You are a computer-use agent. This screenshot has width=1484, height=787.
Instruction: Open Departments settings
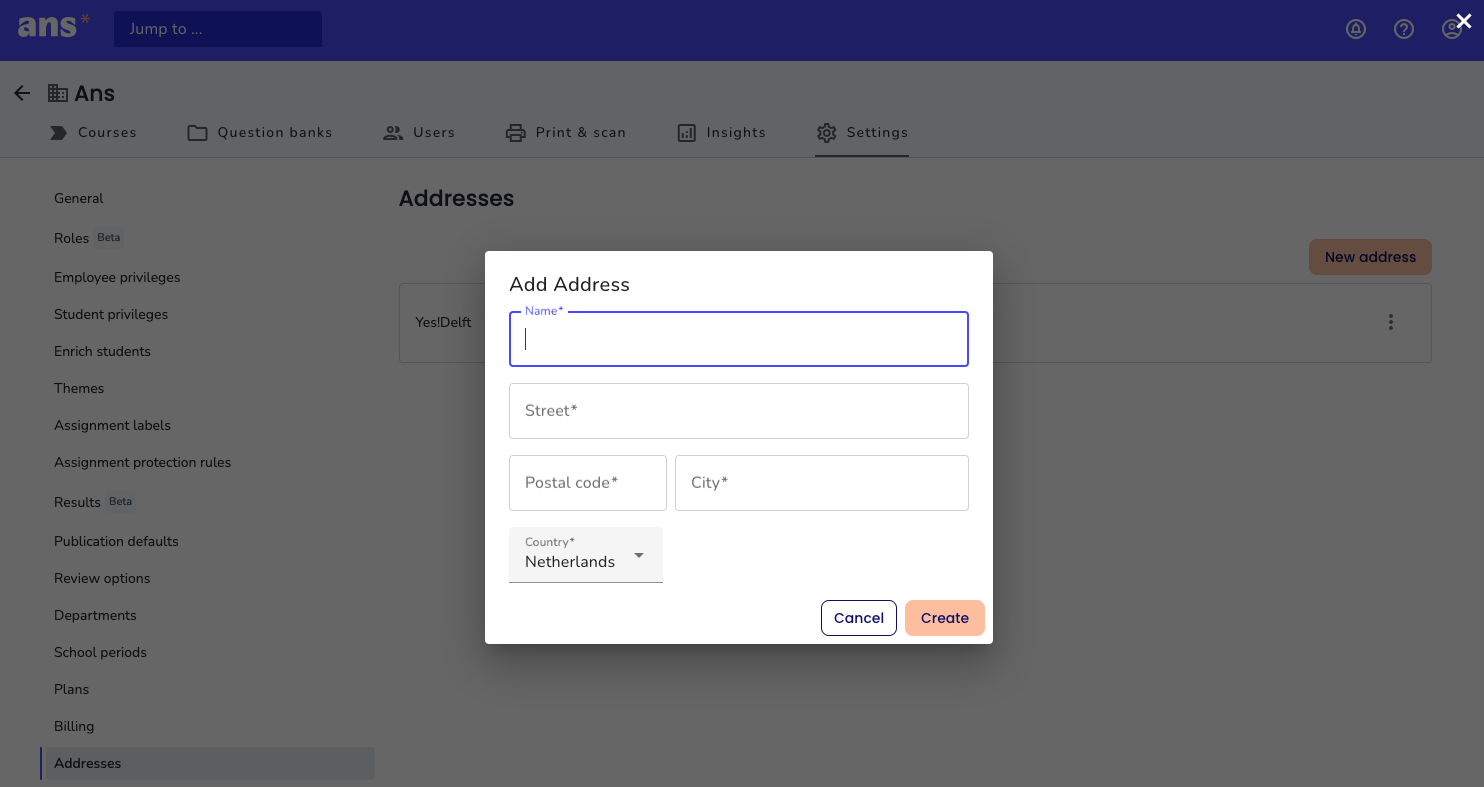(95, 615)
